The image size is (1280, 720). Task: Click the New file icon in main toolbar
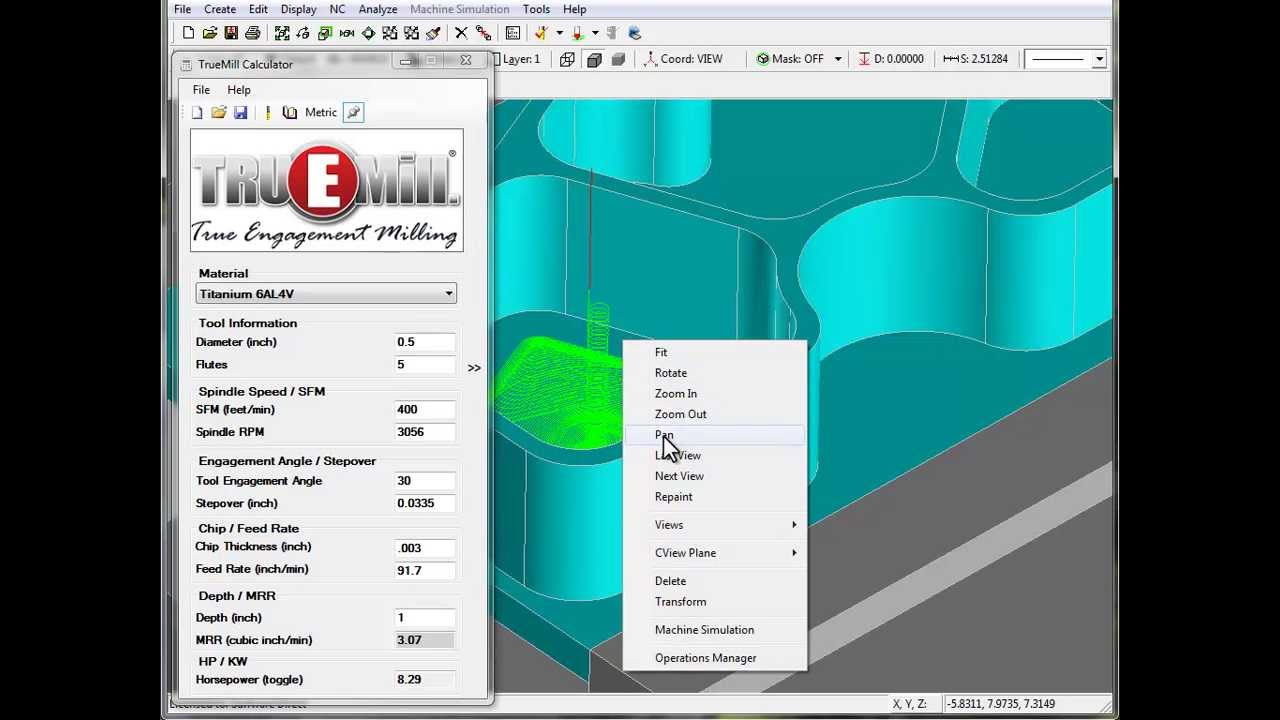point(188,33)
